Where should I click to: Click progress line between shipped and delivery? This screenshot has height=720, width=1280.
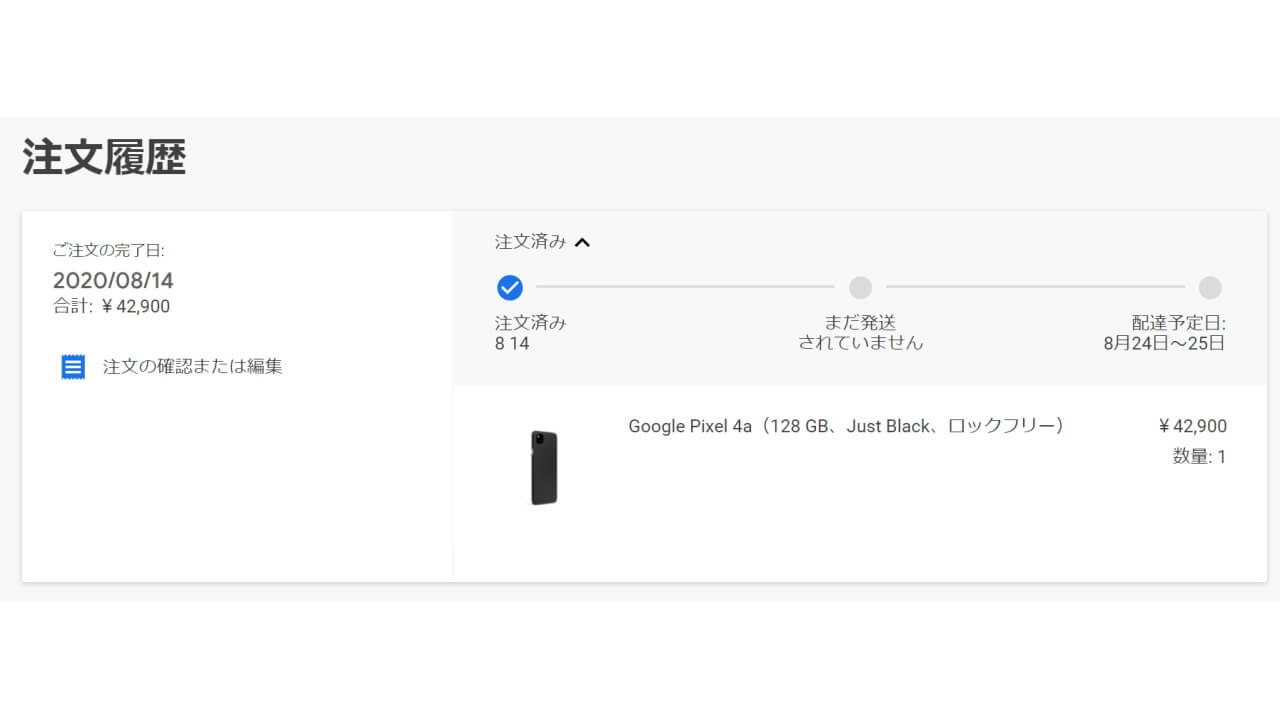click(x=1035, y=287)
